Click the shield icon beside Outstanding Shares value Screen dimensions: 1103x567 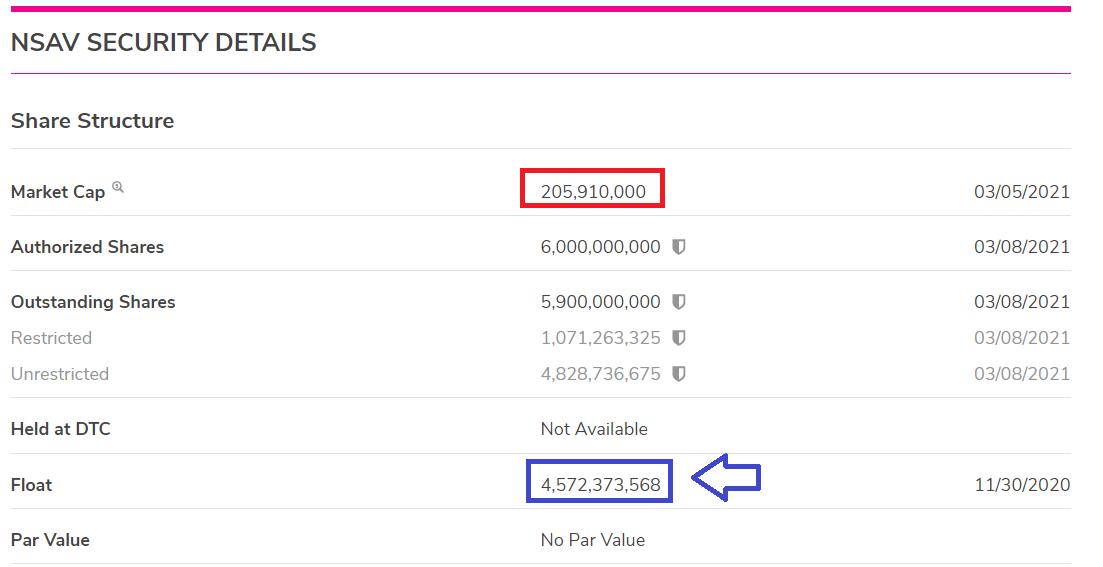pos(679,302)
